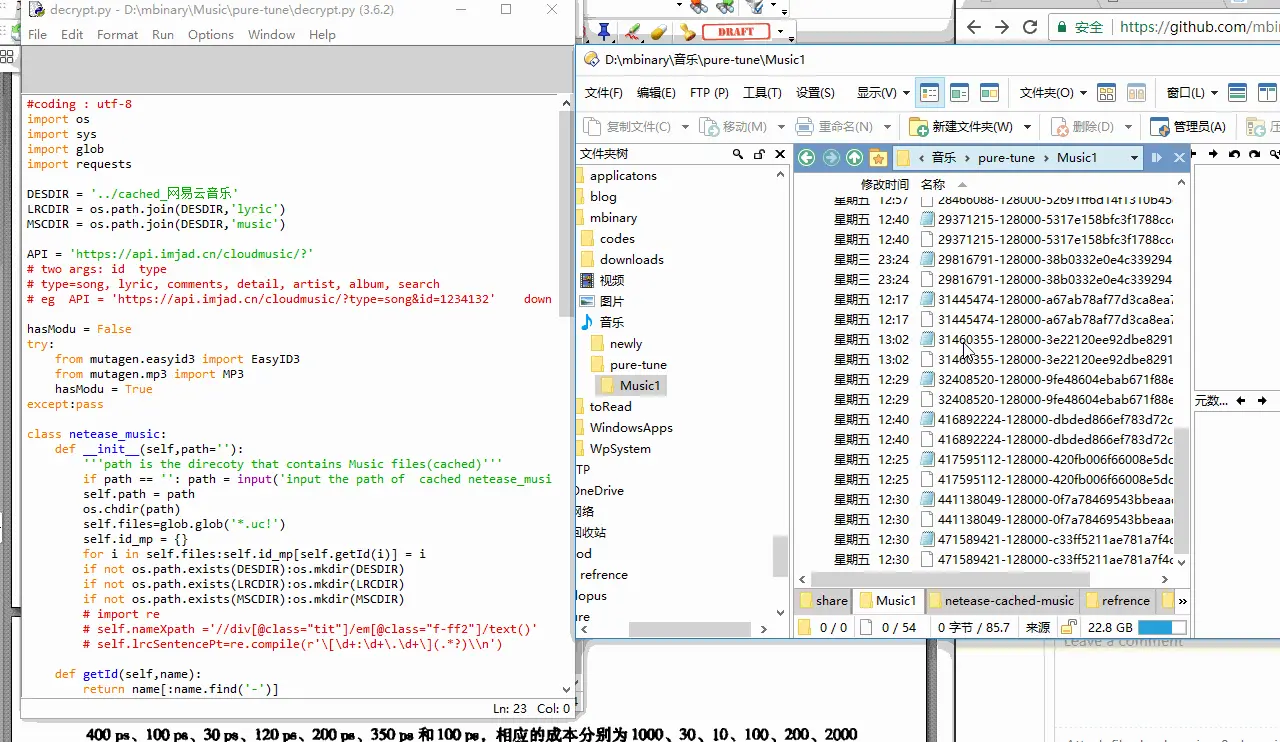1280x742 pixels.
Task: Go forward with green right arrow
Action: [x=831, y=157]
